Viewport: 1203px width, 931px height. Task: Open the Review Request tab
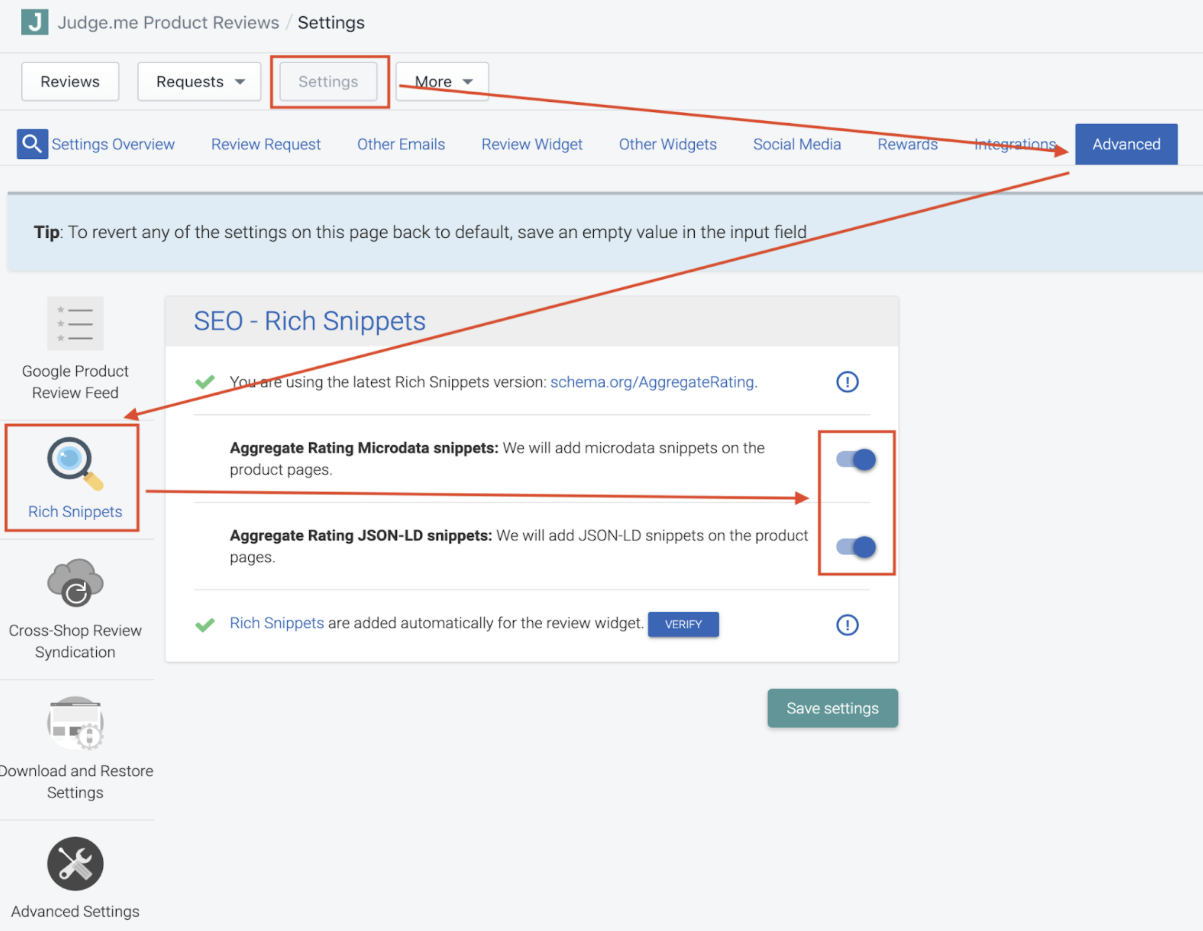point(266,144)
